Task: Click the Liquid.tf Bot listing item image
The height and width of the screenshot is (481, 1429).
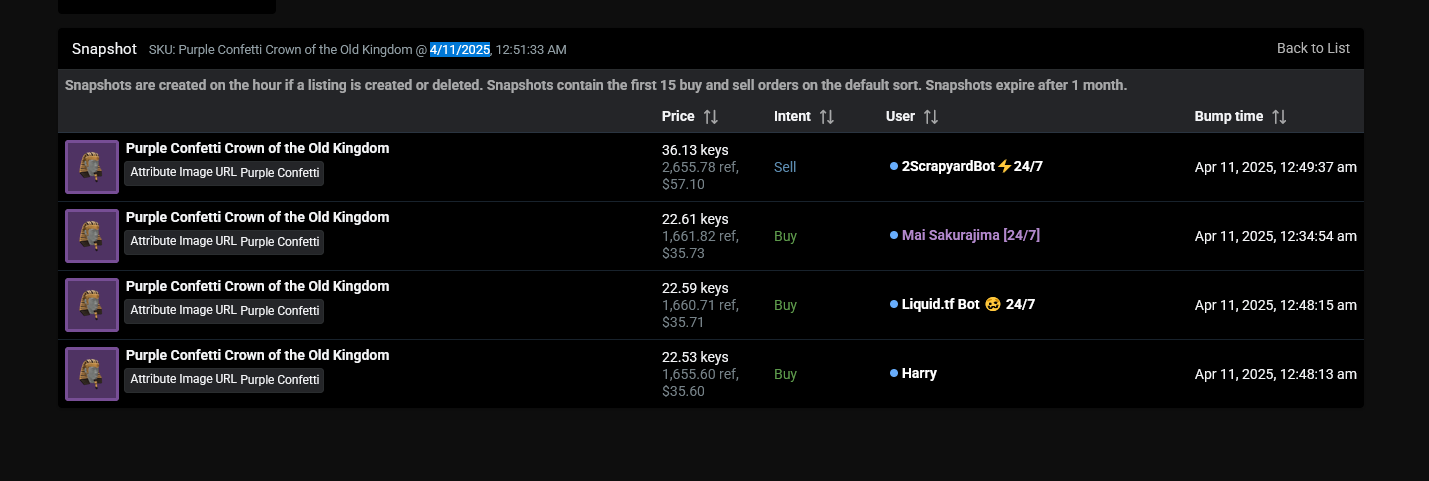Action: pyautogui.click(x=92, y=305)
